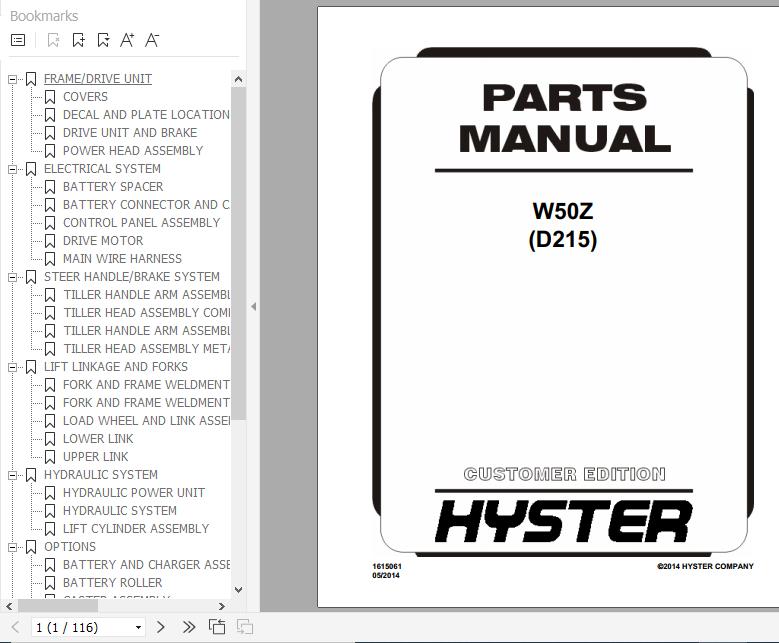Select LIFT CYLINDER ASSEMBLY bookmark
Screen dimensions: 779x643
[x=136, y=529]
